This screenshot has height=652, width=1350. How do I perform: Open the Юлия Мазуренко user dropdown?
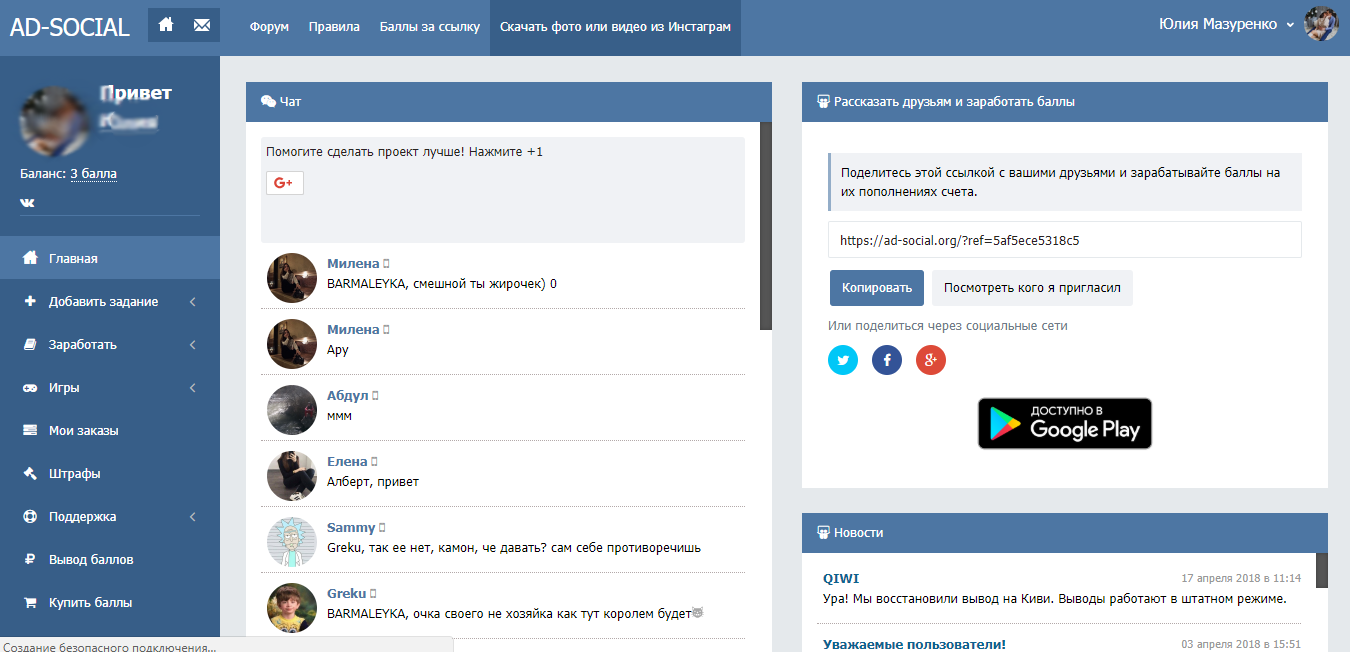(x=1226, y=24)
